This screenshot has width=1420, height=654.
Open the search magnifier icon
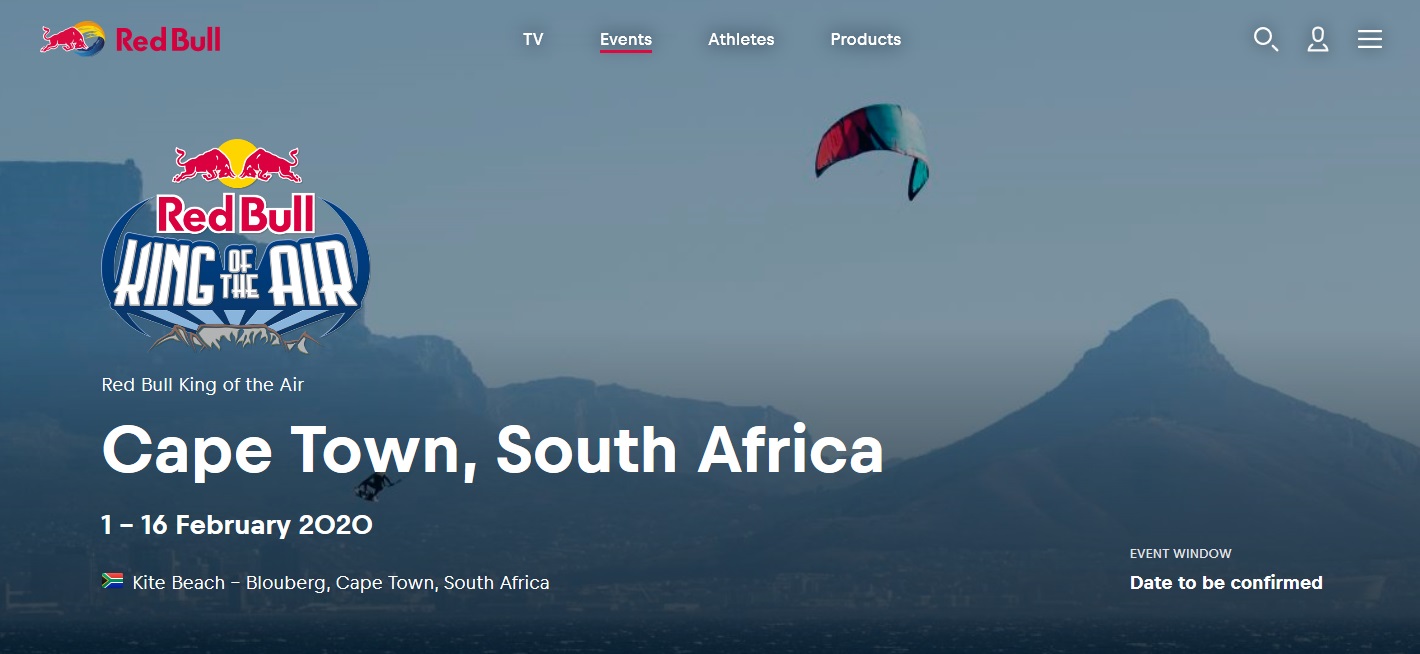[1266, 40]
